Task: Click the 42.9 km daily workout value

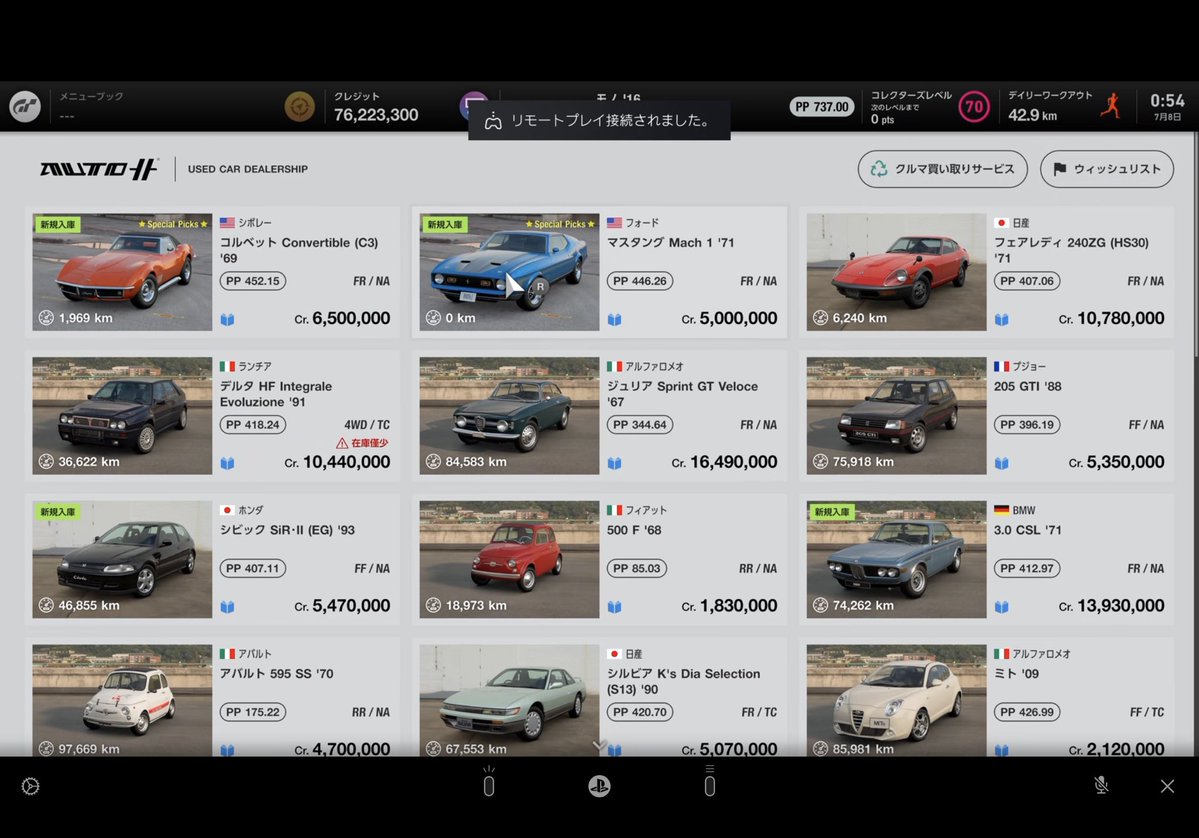Action: (x=1032, y=115)
